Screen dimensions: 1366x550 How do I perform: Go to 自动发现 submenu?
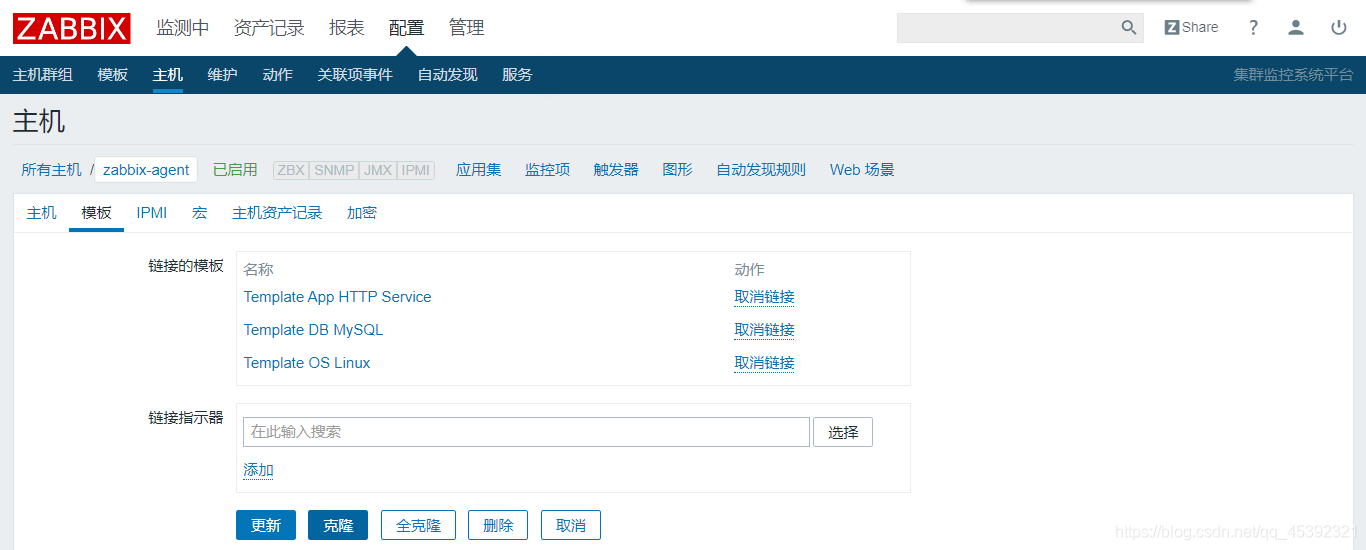click(x=448, y=75)
